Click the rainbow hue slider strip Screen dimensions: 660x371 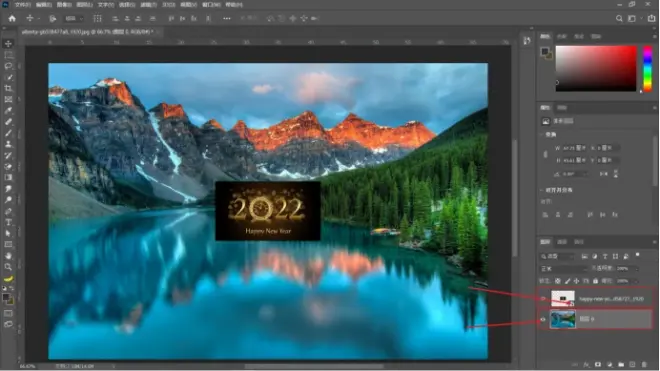648,68
